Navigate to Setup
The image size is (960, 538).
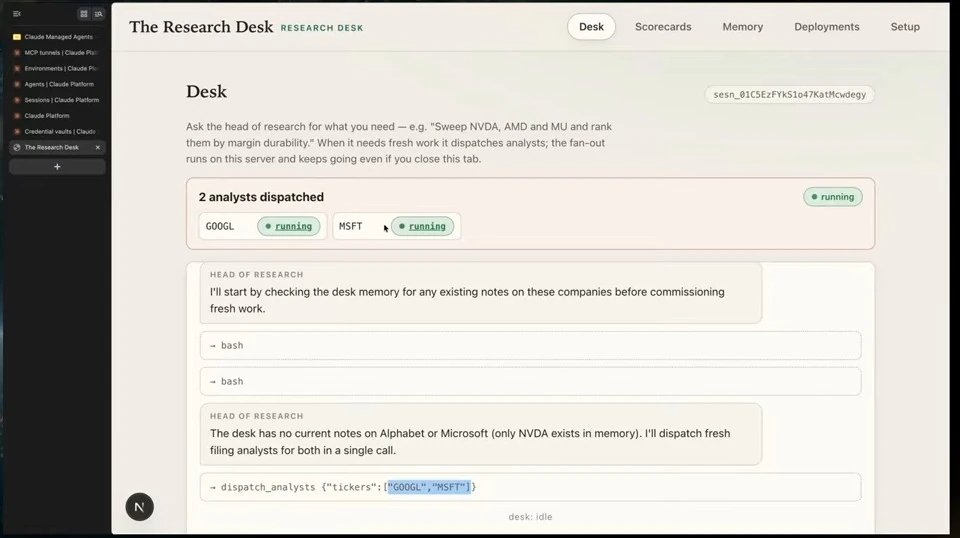pyautogui.click(x=905, y=27)
